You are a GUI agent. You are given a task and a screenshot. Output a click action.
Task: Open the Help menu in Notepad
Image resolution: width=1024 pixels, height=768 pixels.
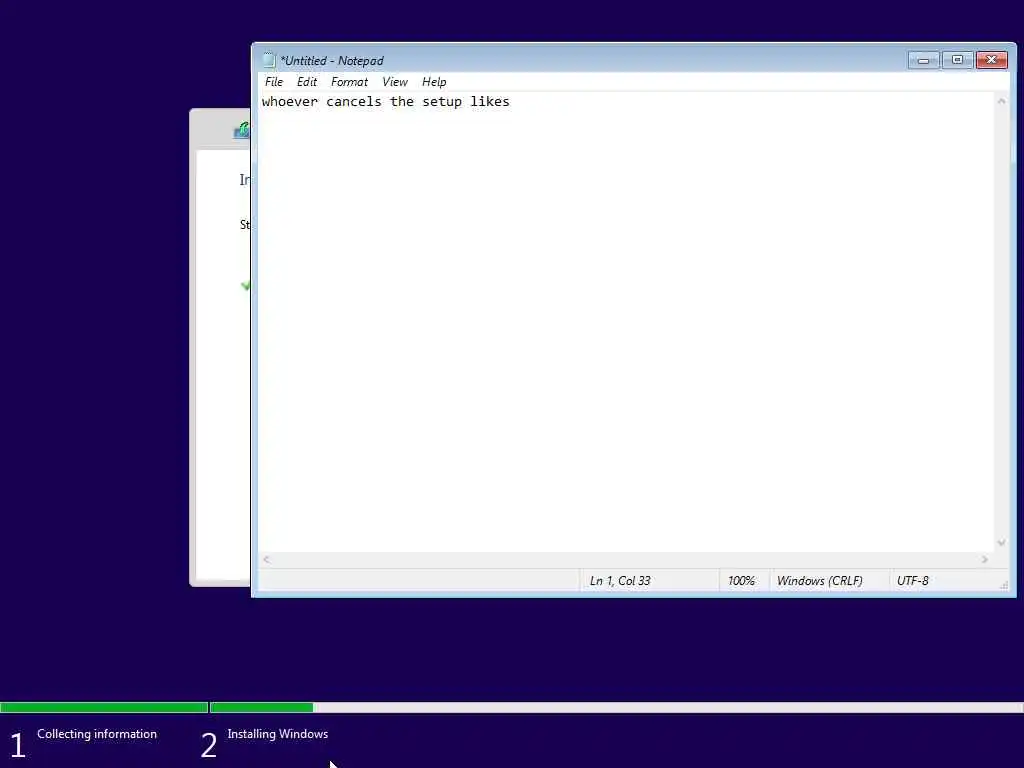click(x=434, y=82)
